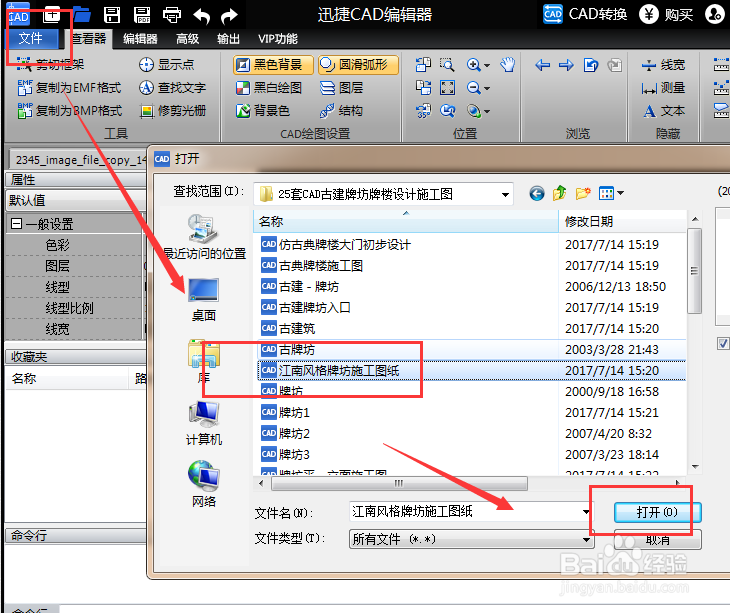730x613 pixels.
Task: Click the open folder icon in title bar
Action: pyautogui.click(x=81, y=15)
